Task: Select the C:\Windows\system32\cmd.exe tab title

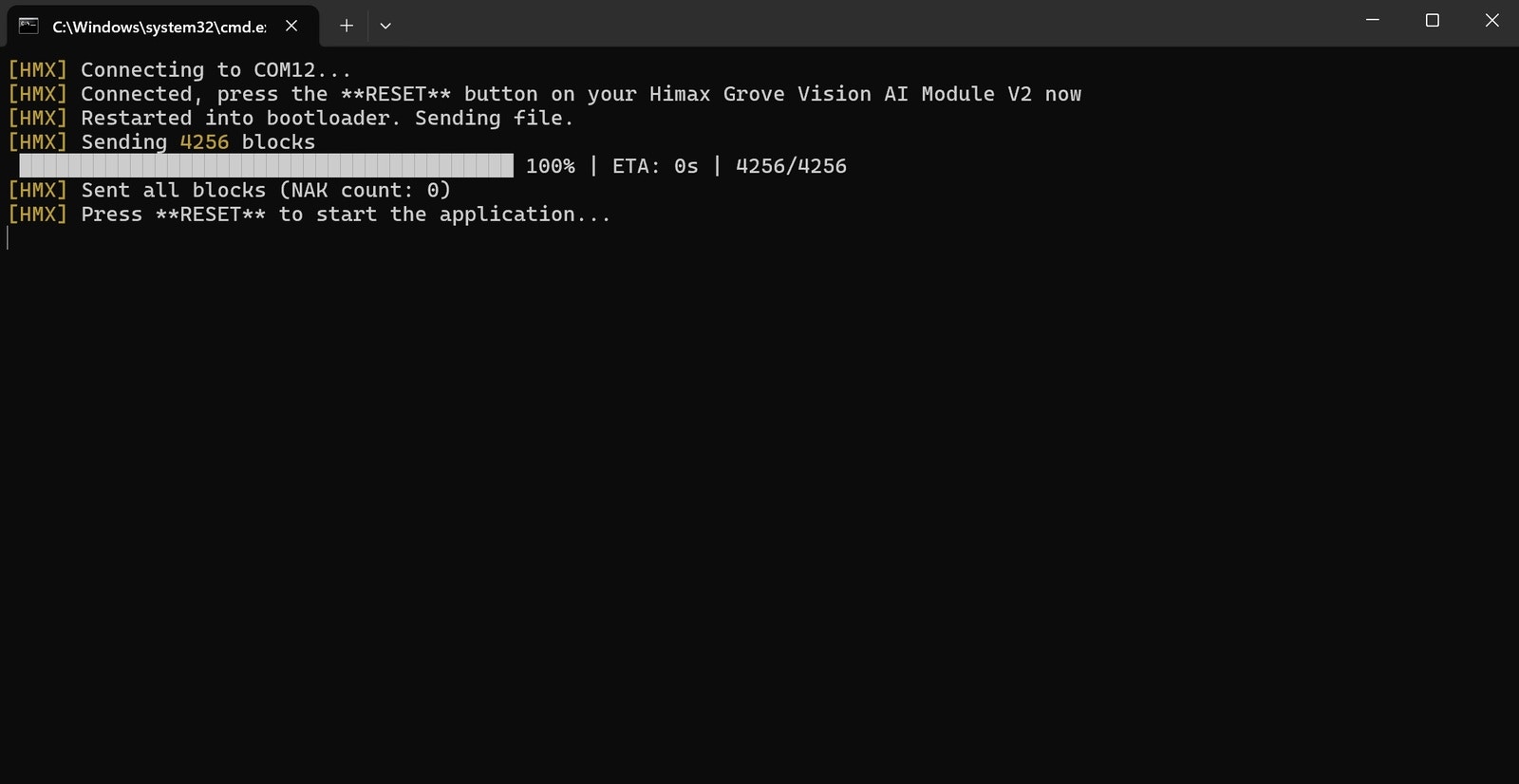Action: tap(159, 27)
